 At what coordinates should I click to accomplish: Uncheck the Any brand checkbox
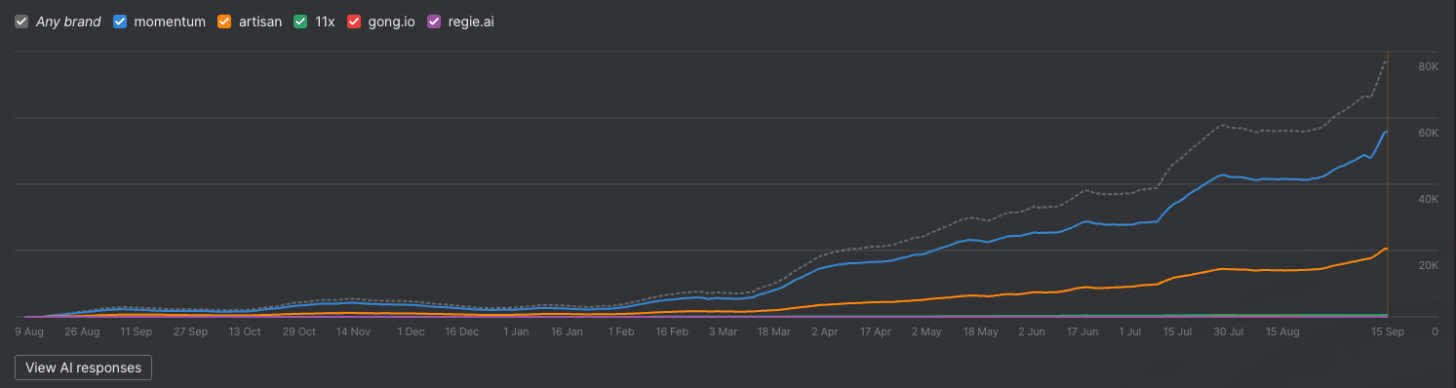pos(21,21)
